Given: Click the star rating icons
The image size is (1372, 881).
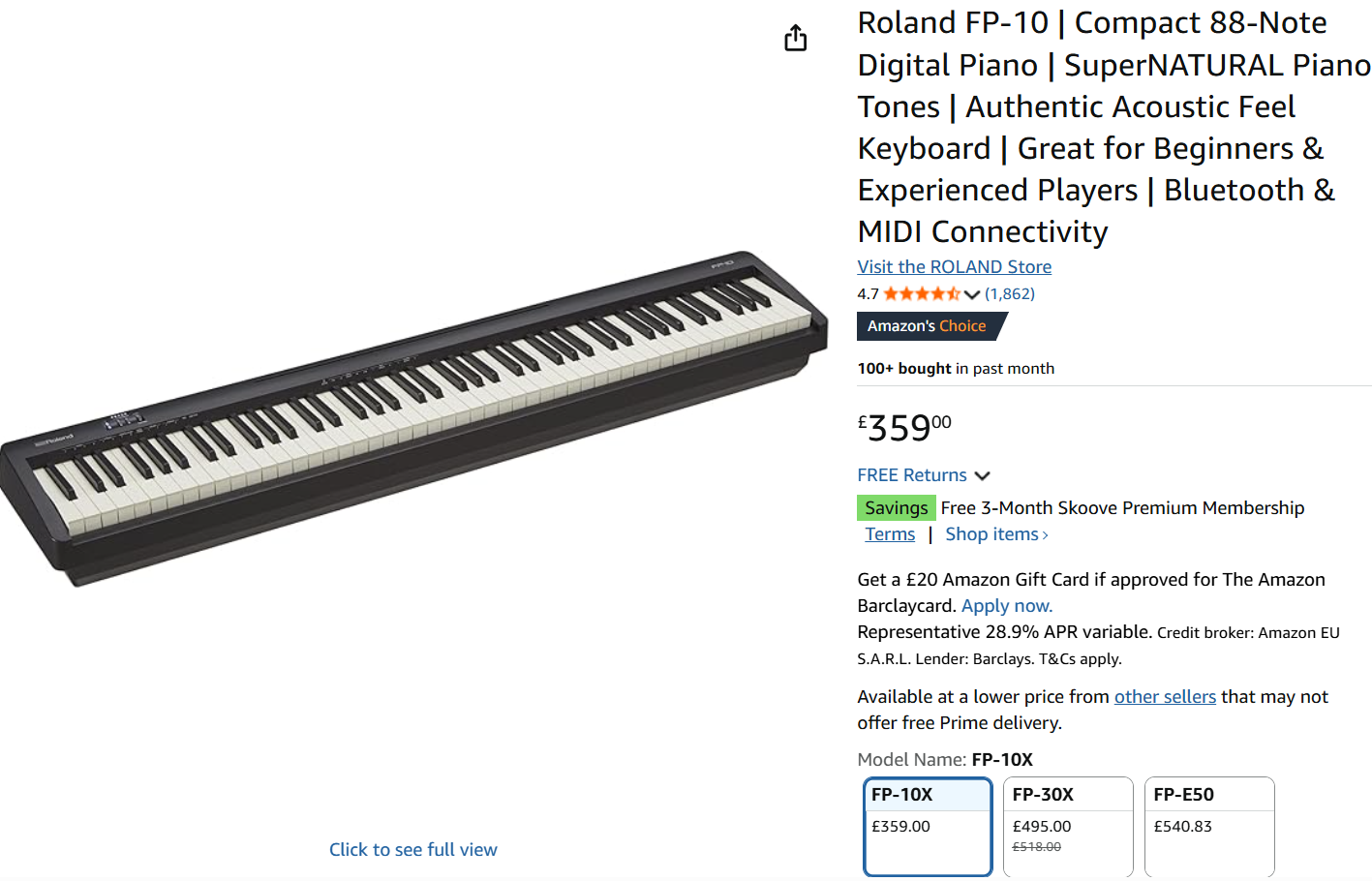Looking at the screenshot, I should tap(921, 294).
